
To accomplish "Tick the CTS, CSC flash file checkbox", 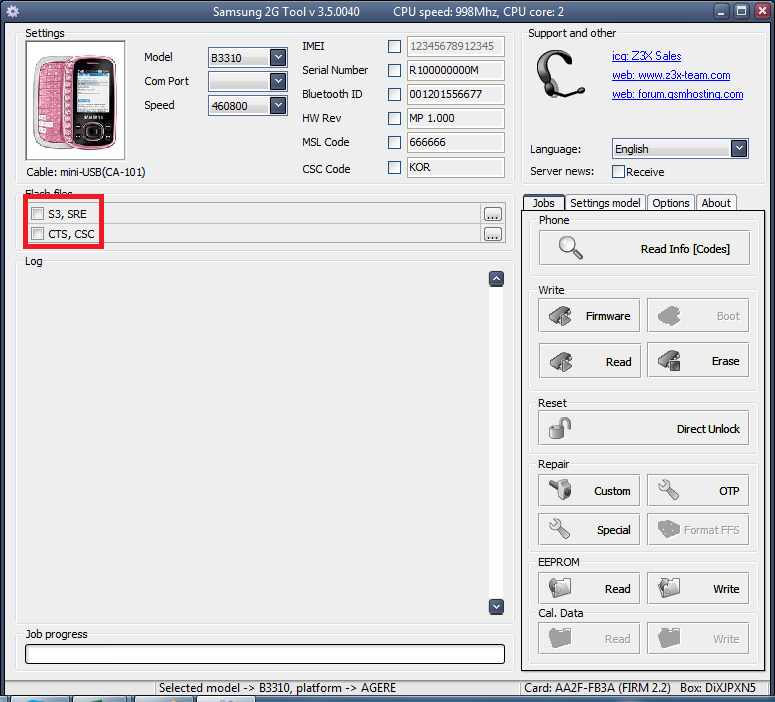I will click(38, 234).
